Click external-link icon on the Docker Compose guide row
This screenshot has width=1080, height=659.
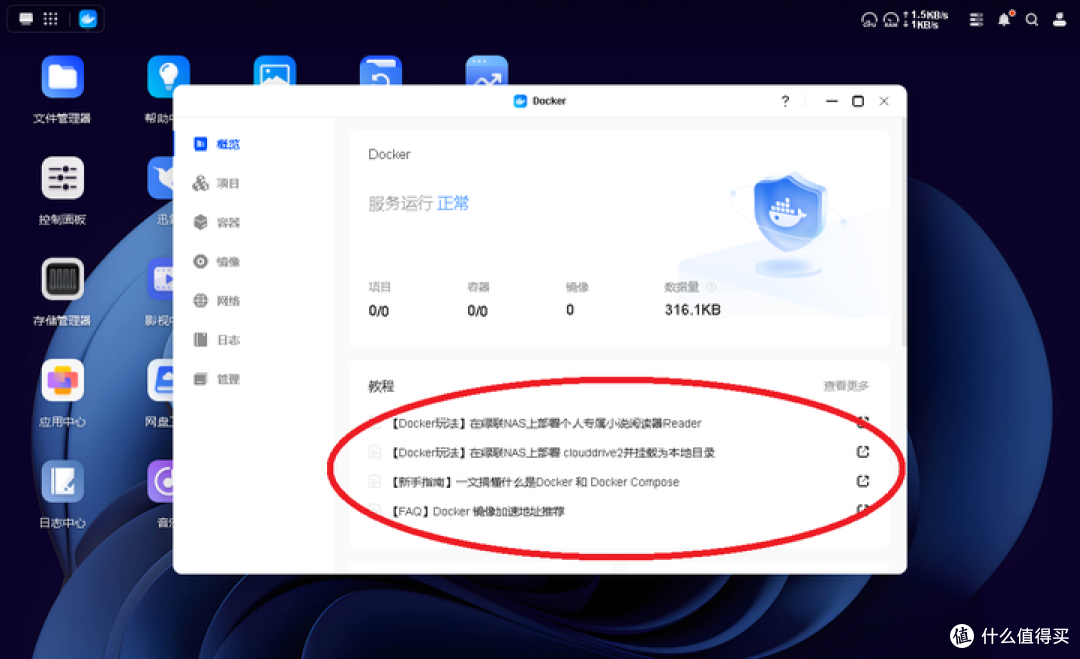click(x=862, y=481)
